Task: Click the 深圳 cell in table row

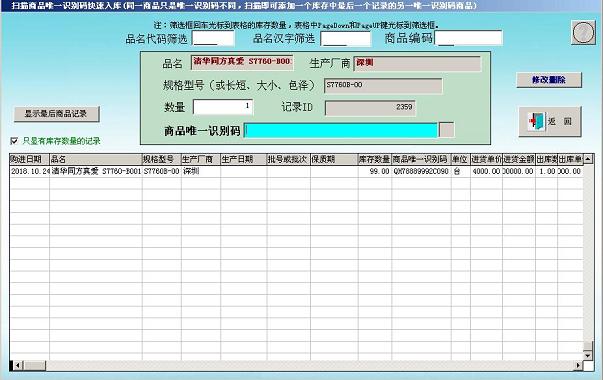Action: pos(201,172)
